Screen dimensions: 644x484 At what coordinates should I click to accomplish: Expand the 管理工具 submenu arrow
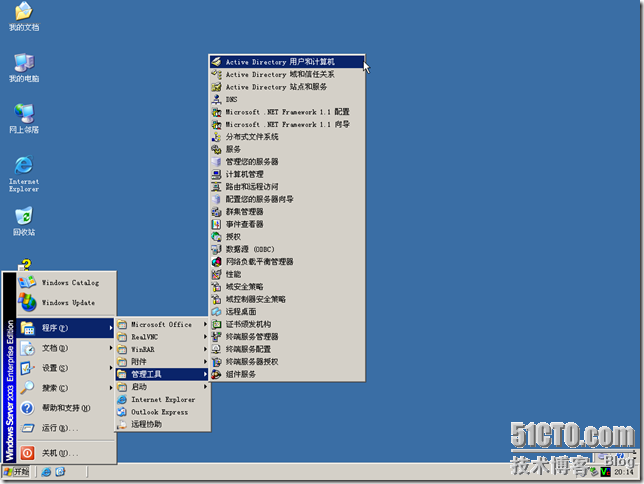click(x=205, y=374)
